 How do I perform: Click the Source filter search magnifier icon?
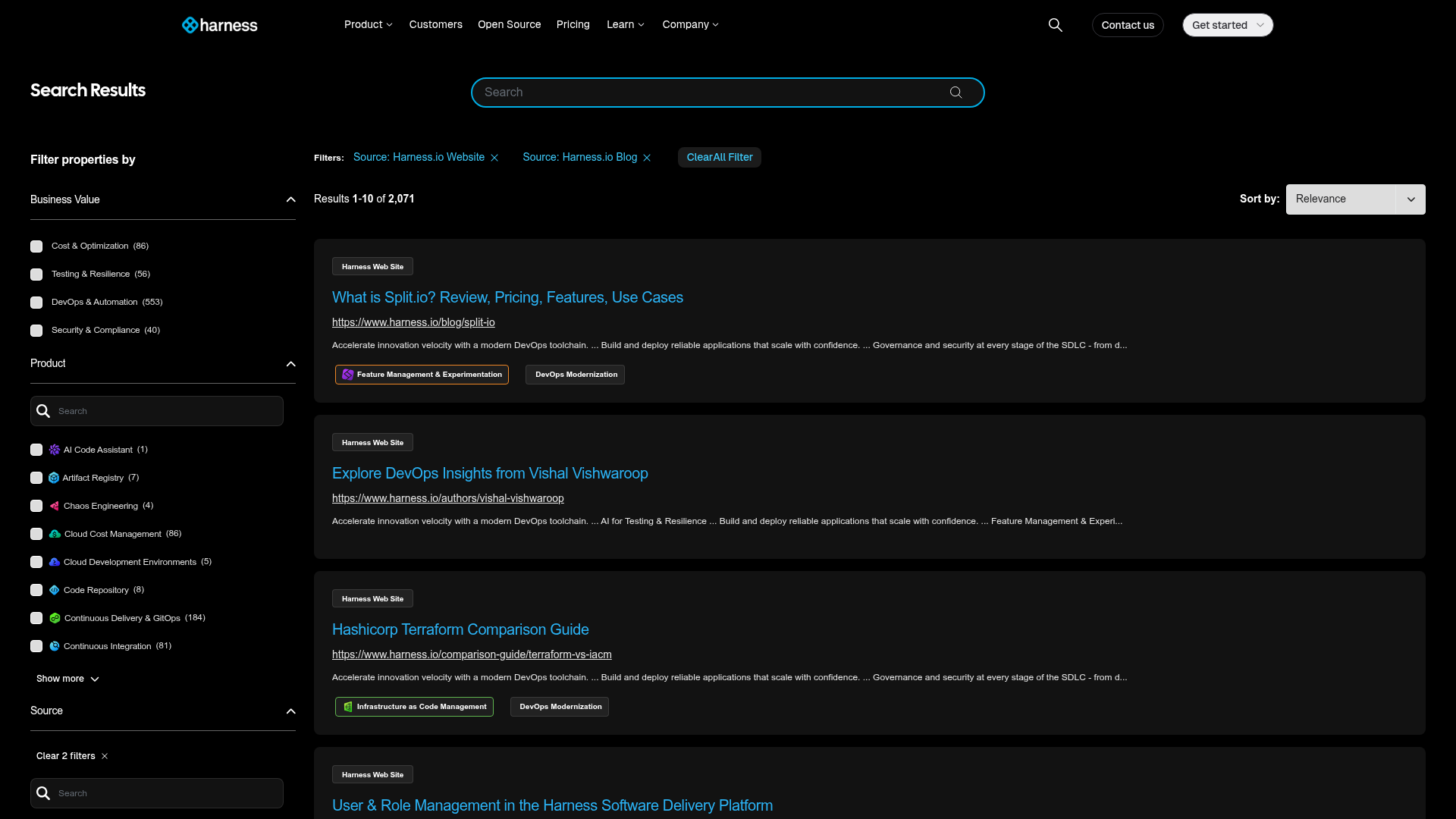tap(43, 793)
